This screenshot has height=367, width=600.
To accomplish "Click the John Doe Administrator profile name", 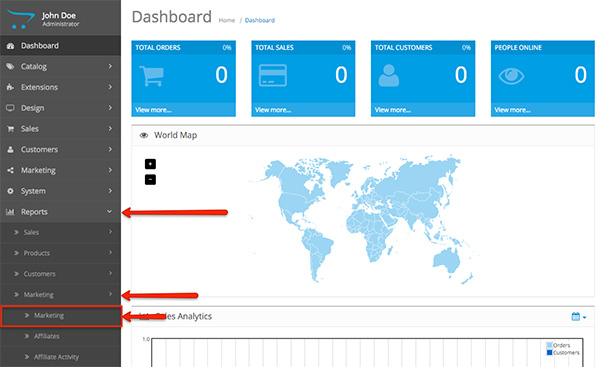I will pyautogui.click(x=60, y=19).
